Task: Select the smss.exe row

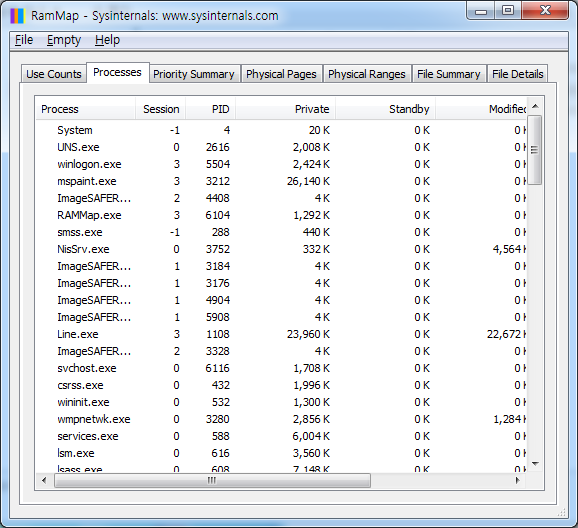Action: (x=281, y=232)
